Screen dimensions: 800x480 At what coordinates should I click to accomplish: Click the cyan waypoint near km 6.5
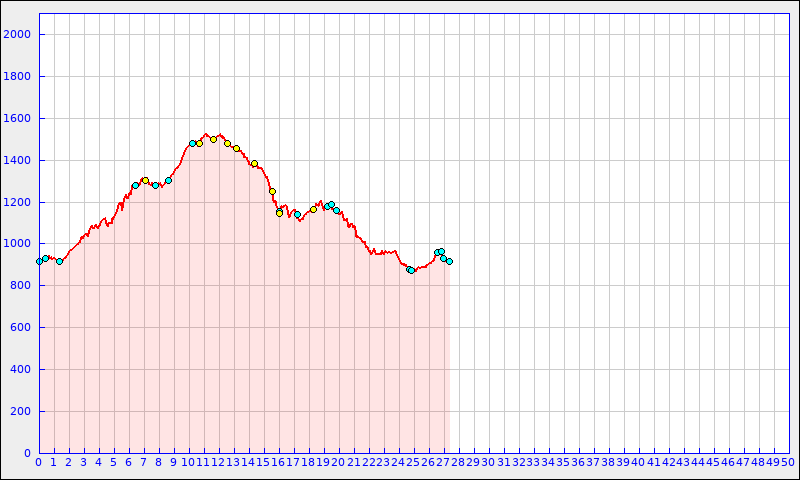[x=135, y=185]
